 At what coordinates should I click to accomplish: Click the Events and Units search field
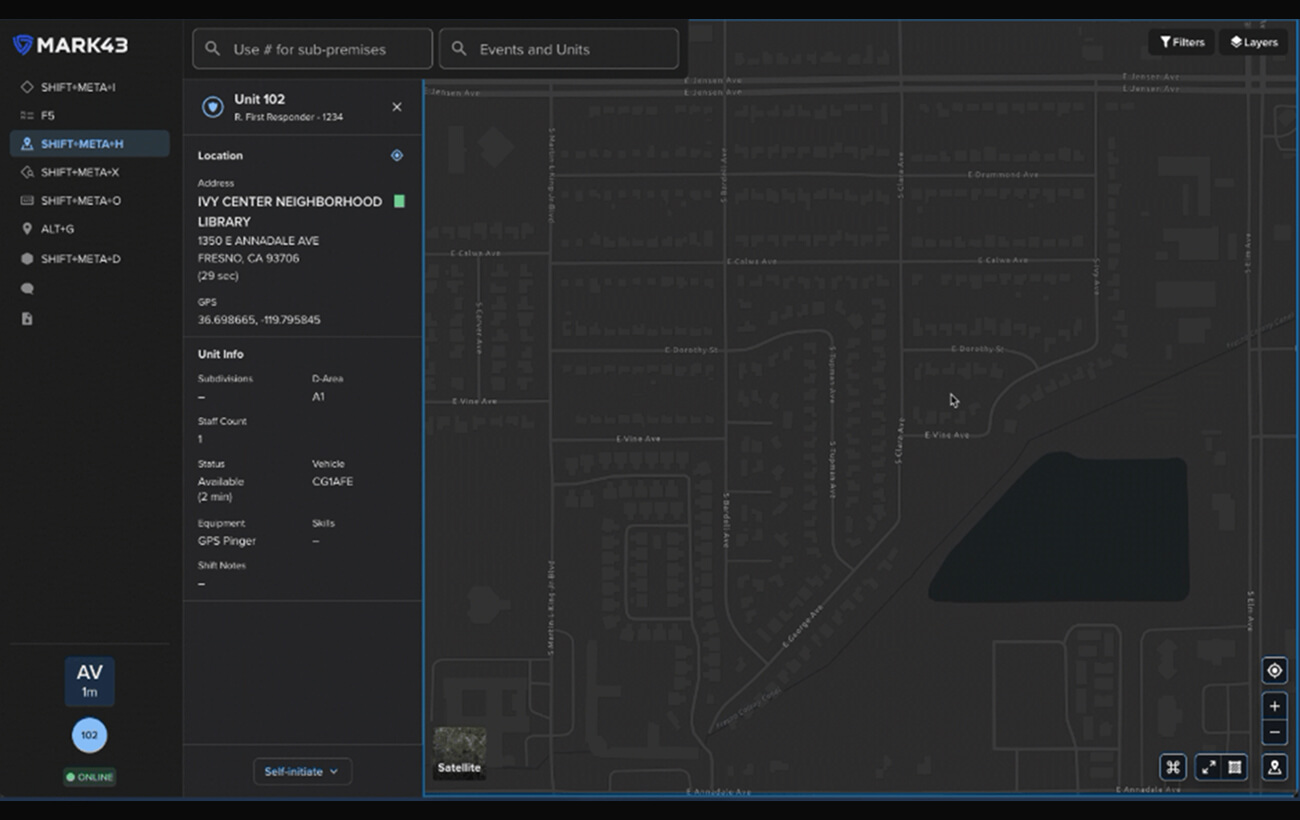point(559,49)
